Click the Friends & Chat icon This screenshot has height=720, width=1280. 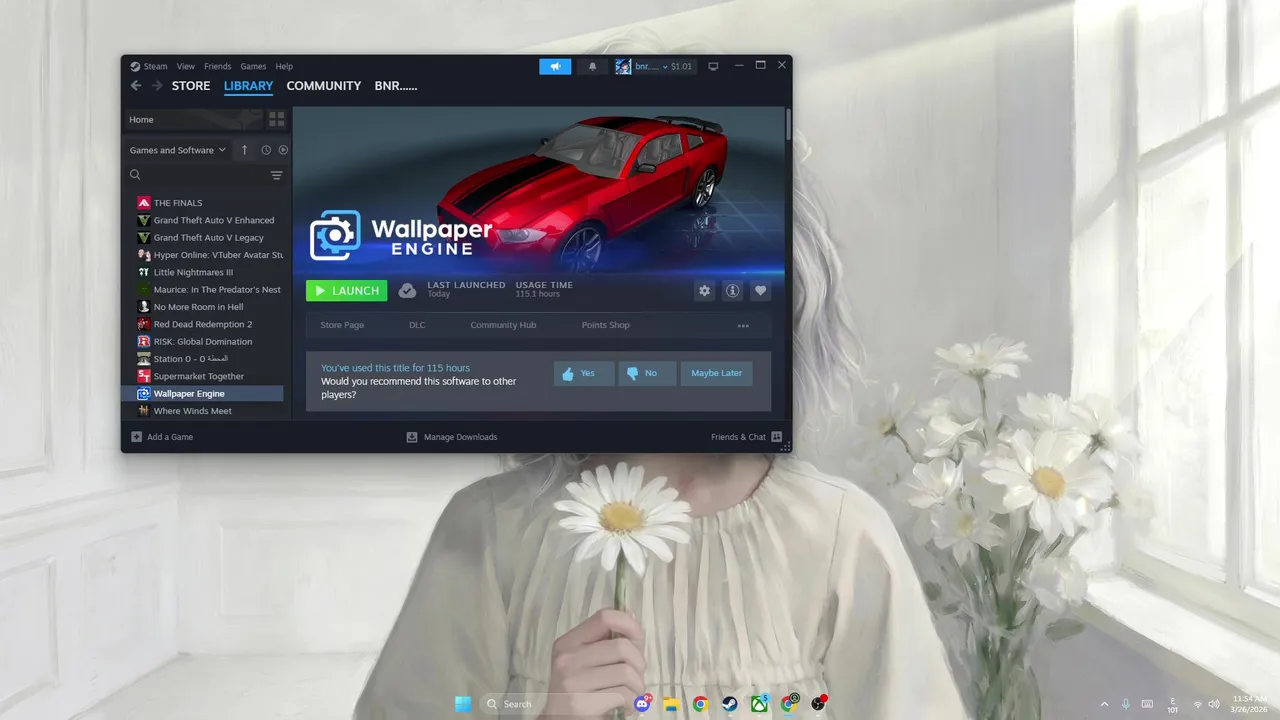click(777, 437)
